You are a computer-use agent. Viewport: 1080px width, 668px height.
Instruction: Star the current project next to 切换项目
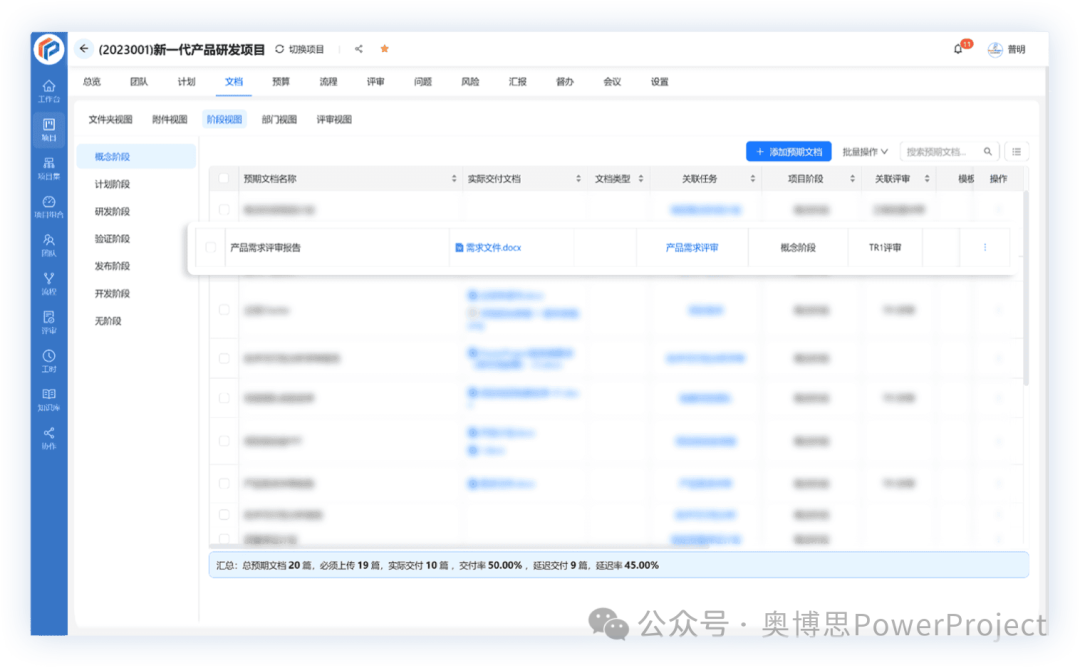pos(383,47)
